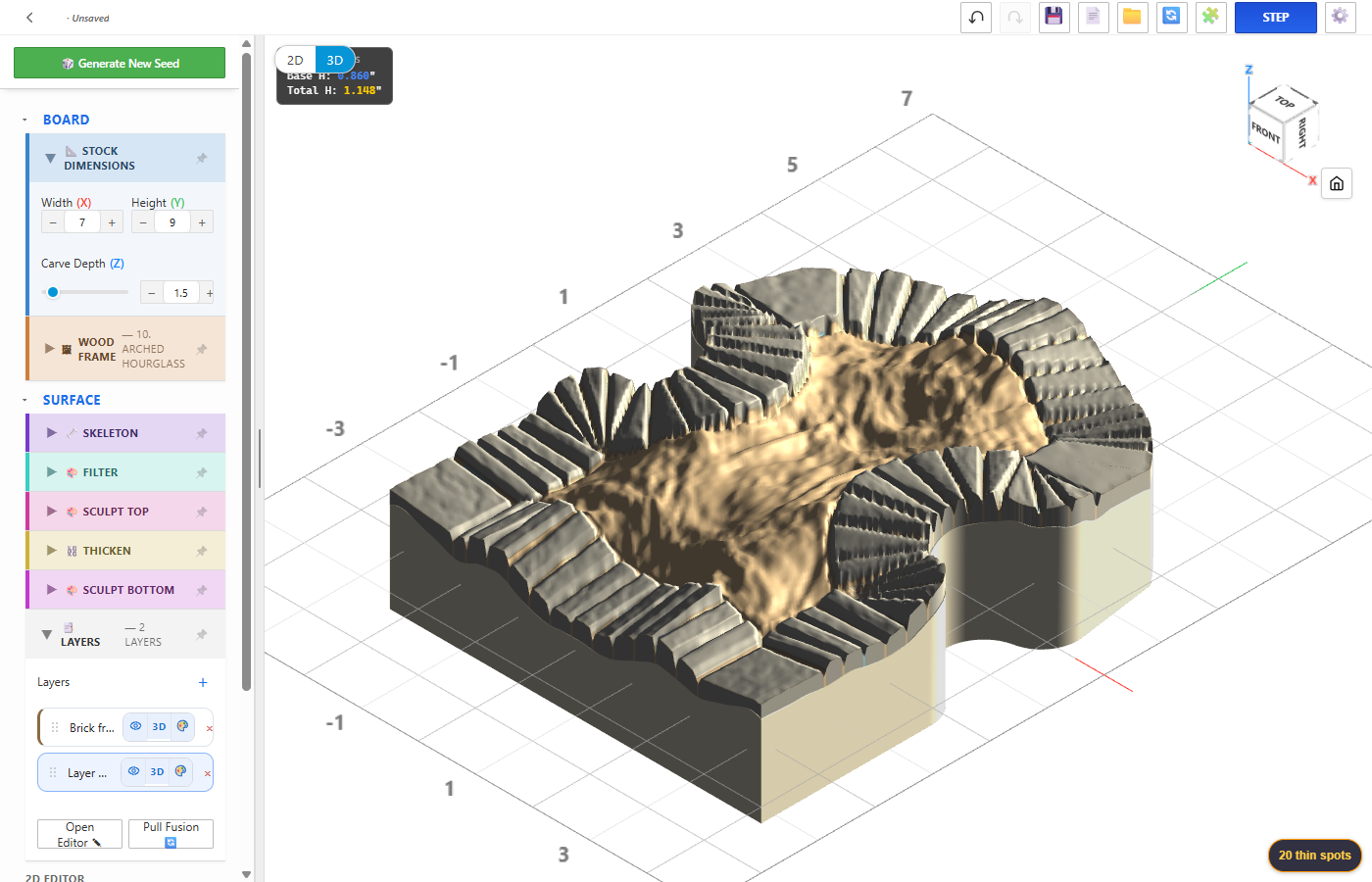Save the project with floppy disk icon

1054,18
